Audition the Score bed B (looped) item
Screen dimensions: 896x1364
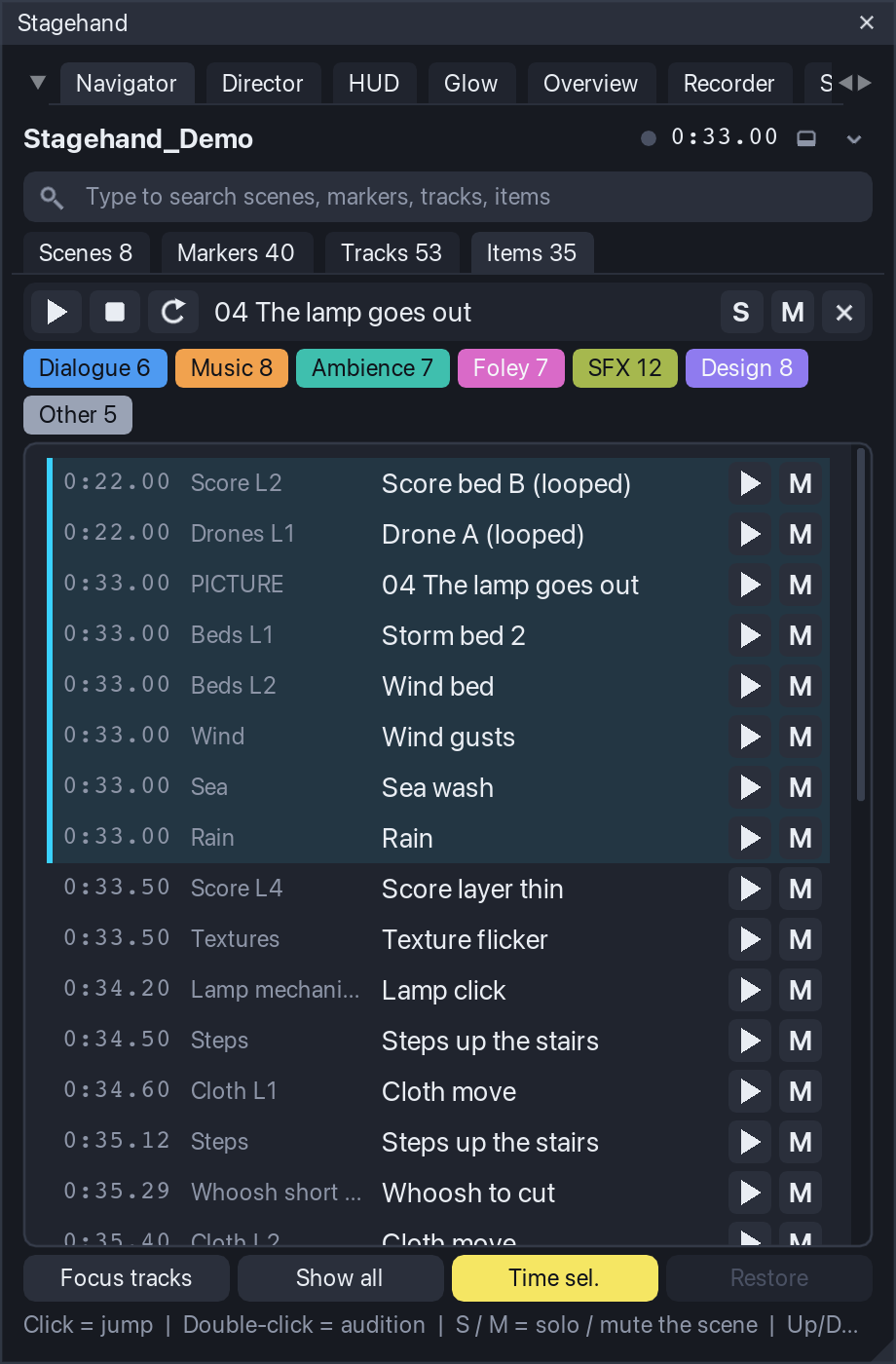coord(750,483)
